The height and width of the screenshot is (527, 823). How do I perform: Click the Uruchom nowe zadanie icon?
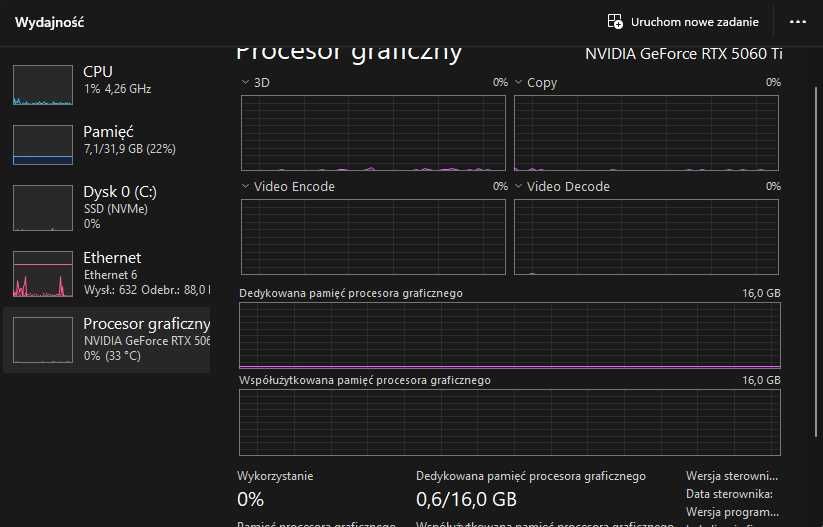(615, 22)
